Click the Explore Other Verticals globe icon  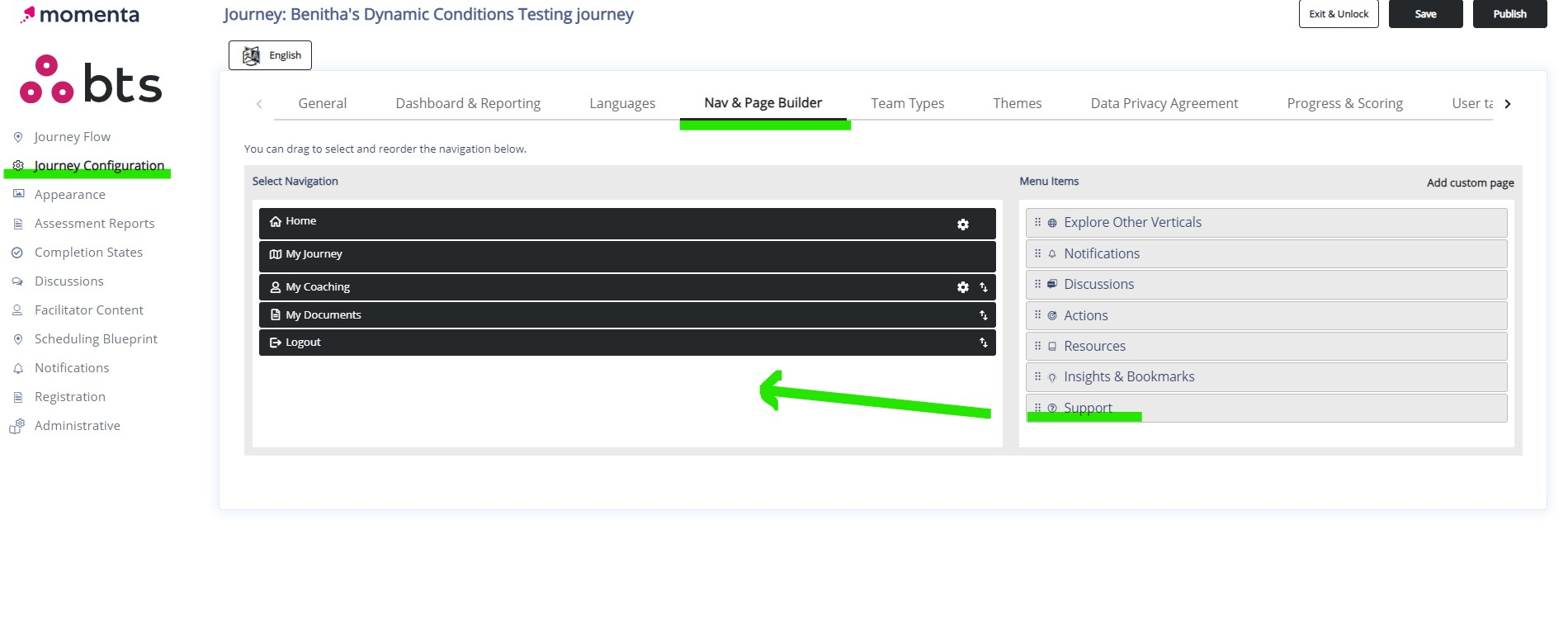point(1052,223)
